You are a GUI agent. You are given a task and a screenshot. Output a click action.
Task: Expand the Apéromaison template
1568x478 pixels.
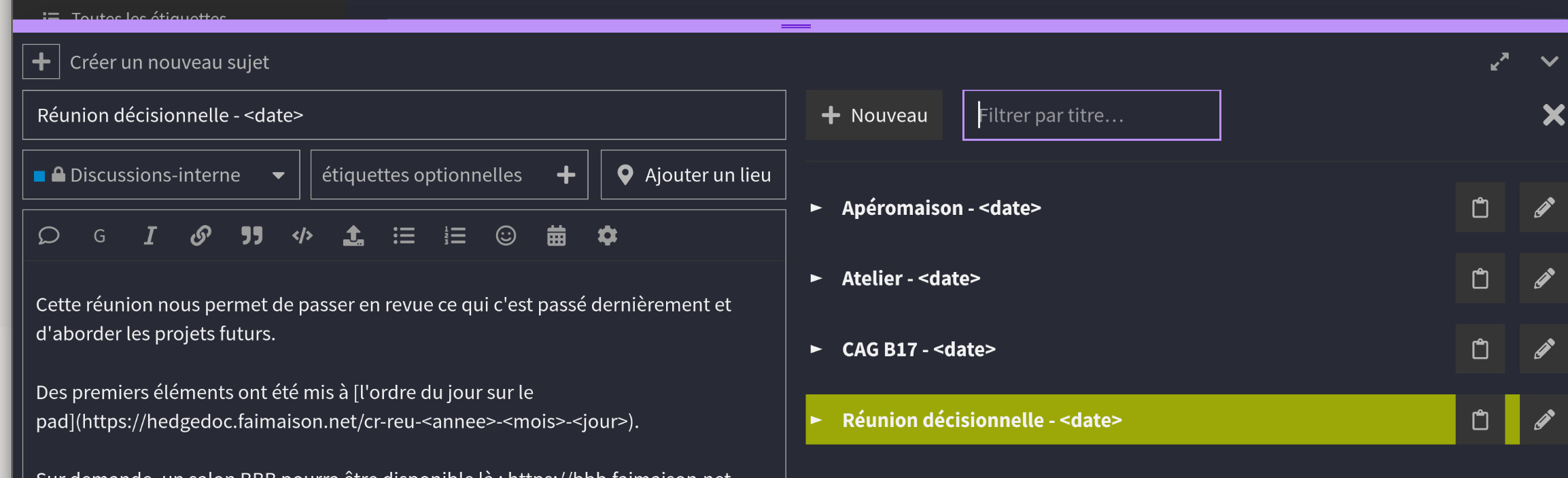point(816,207)
